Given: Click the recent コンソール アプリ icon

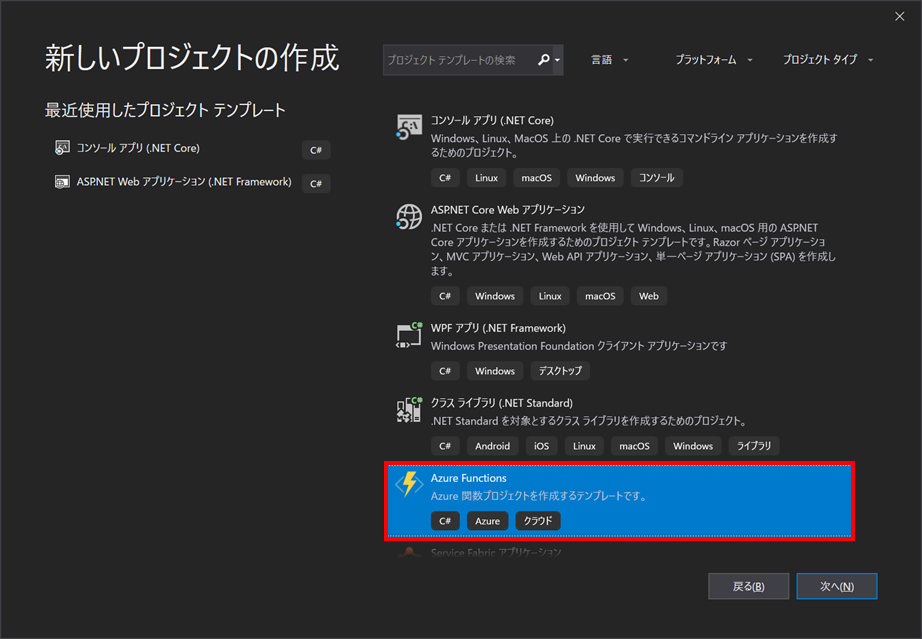Looking at the screenshot, I should point(62,148).
